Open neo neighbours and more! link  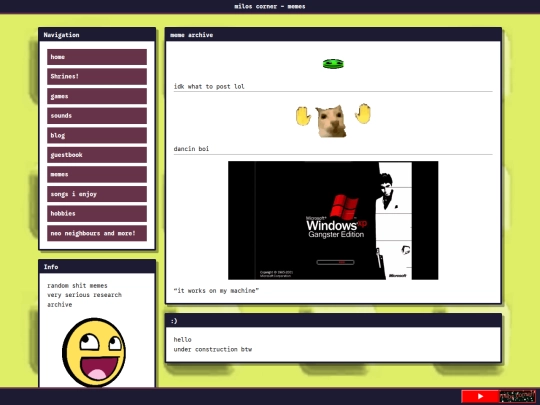pos(97,233)
